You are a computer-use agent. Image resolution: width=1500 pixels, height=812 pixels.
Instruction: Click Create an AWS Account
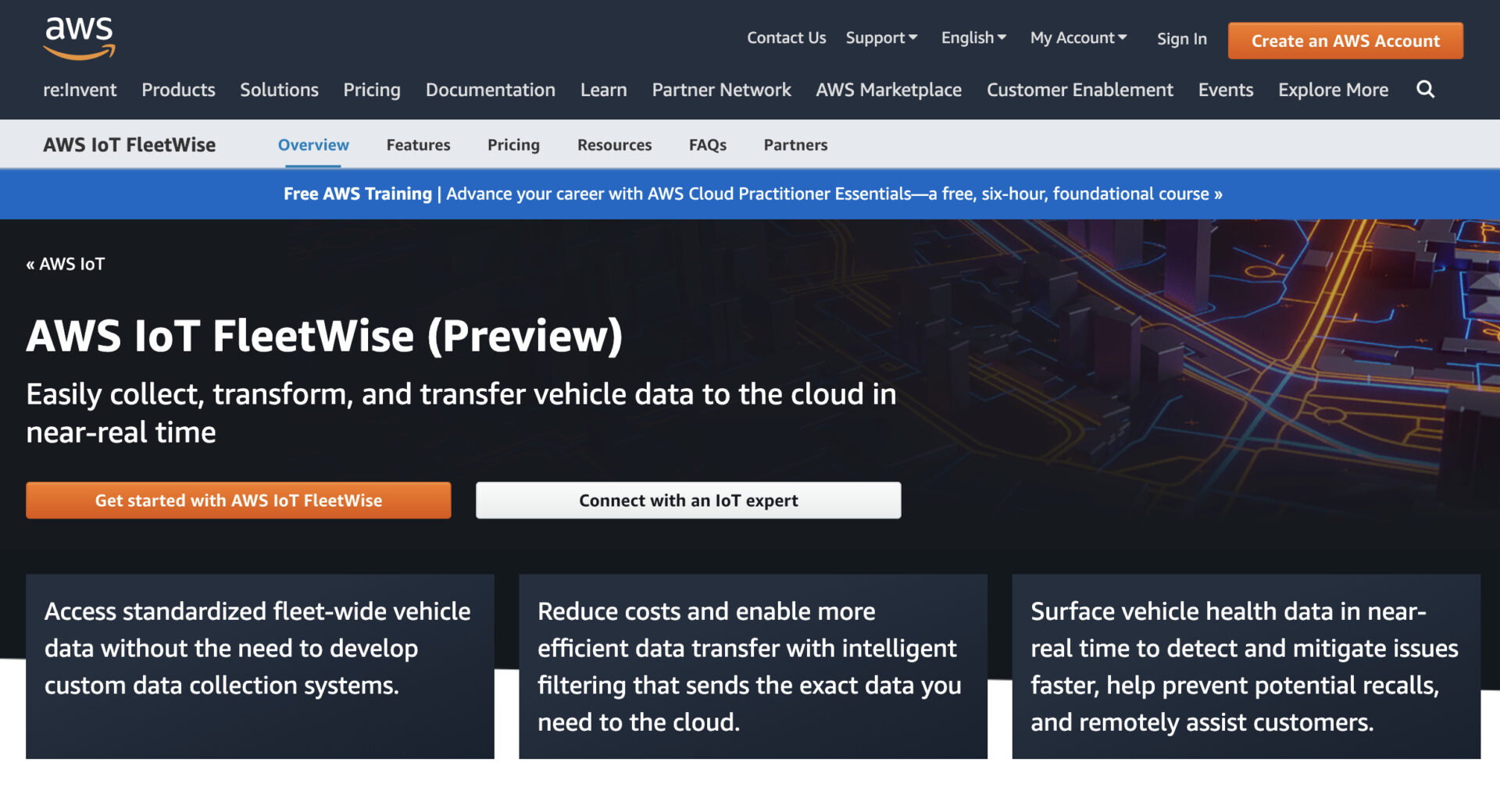tap(1345, 41)
